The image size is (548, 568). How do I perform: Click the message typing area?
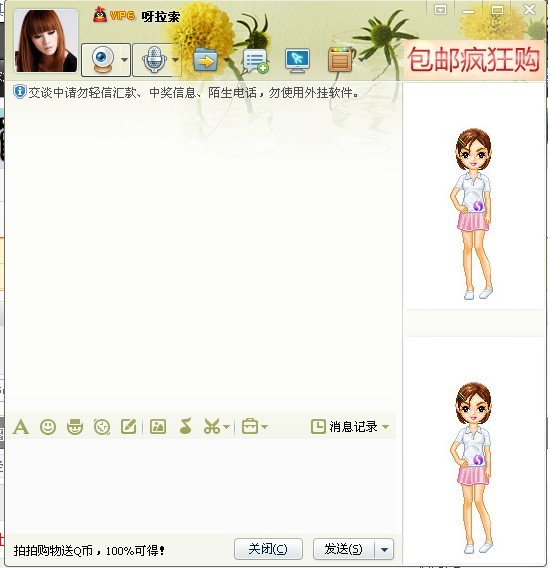coord(203,485)
